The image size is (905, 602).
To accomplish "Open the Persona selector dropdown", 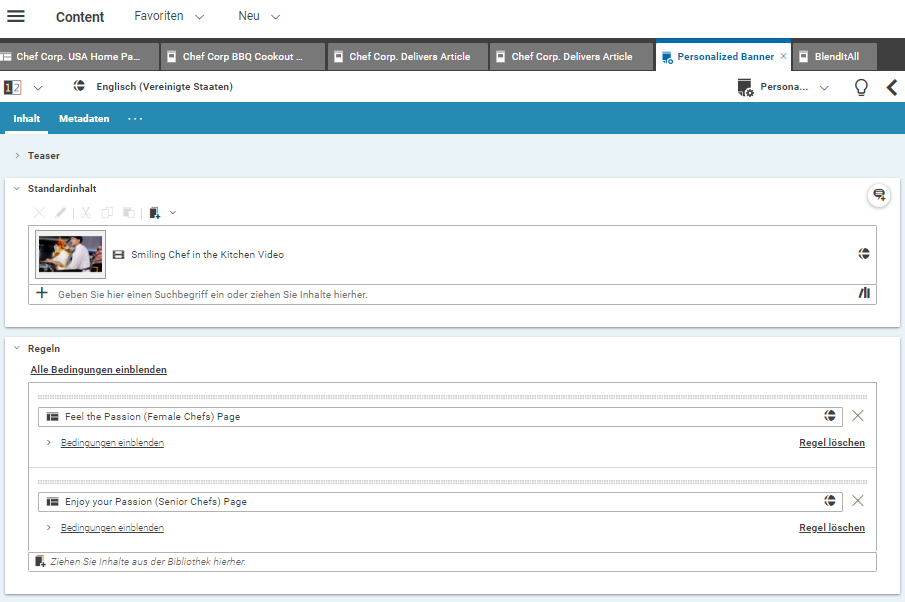I will click(784, 87).
